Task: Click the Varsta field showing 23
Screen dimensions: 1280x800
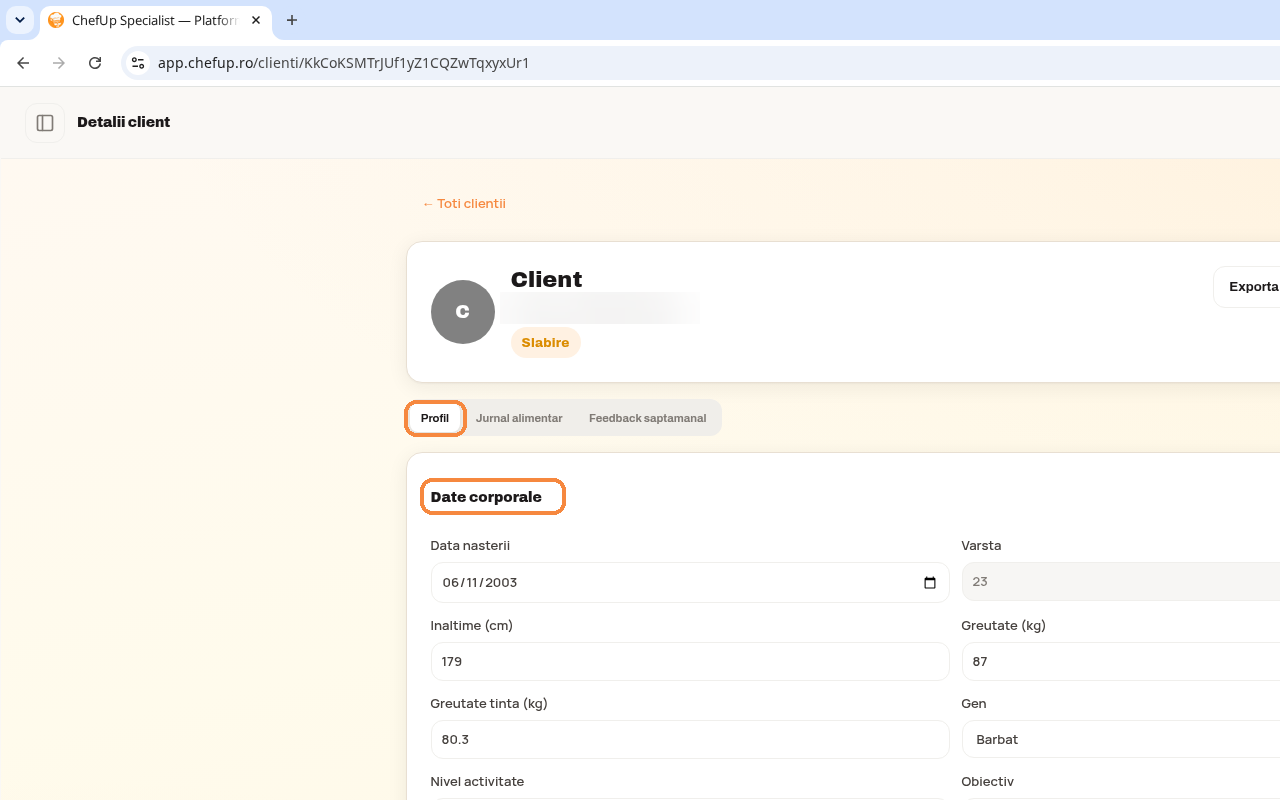Action: 1121,581
